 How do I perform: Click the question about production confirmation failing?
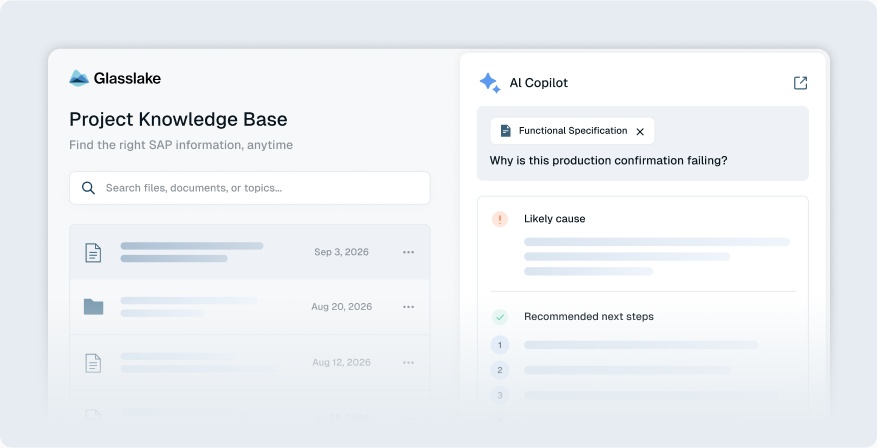pos(609,161)
